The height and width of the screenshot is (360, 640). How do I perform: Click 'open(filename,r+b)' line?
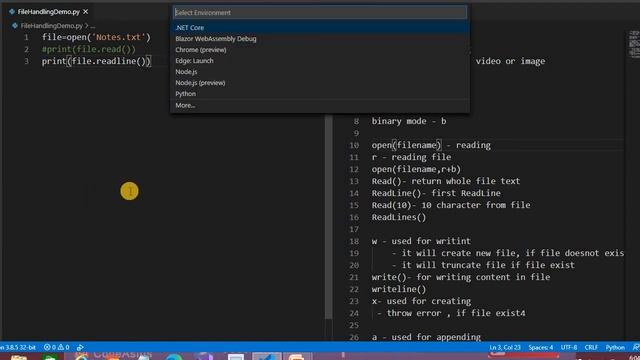coord(416,169)
